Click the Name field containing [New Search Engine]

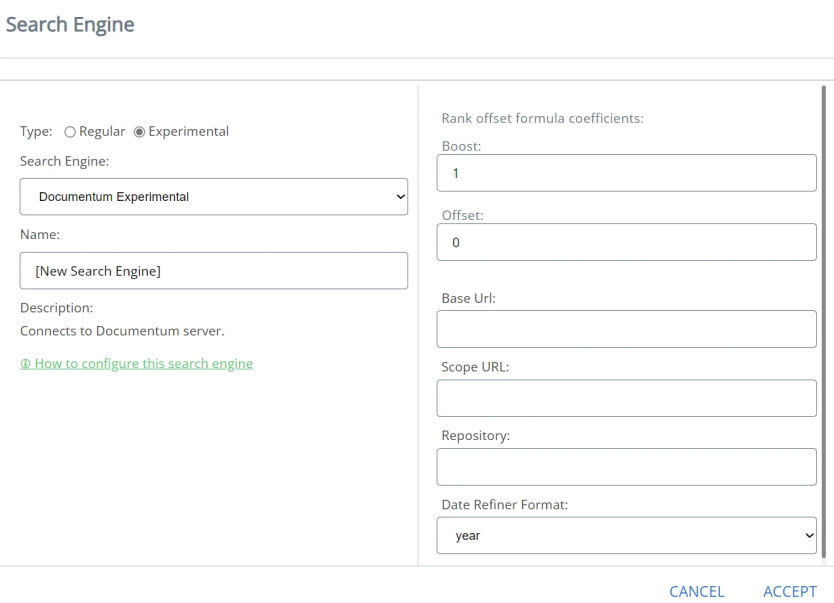(x=213, y=270)
